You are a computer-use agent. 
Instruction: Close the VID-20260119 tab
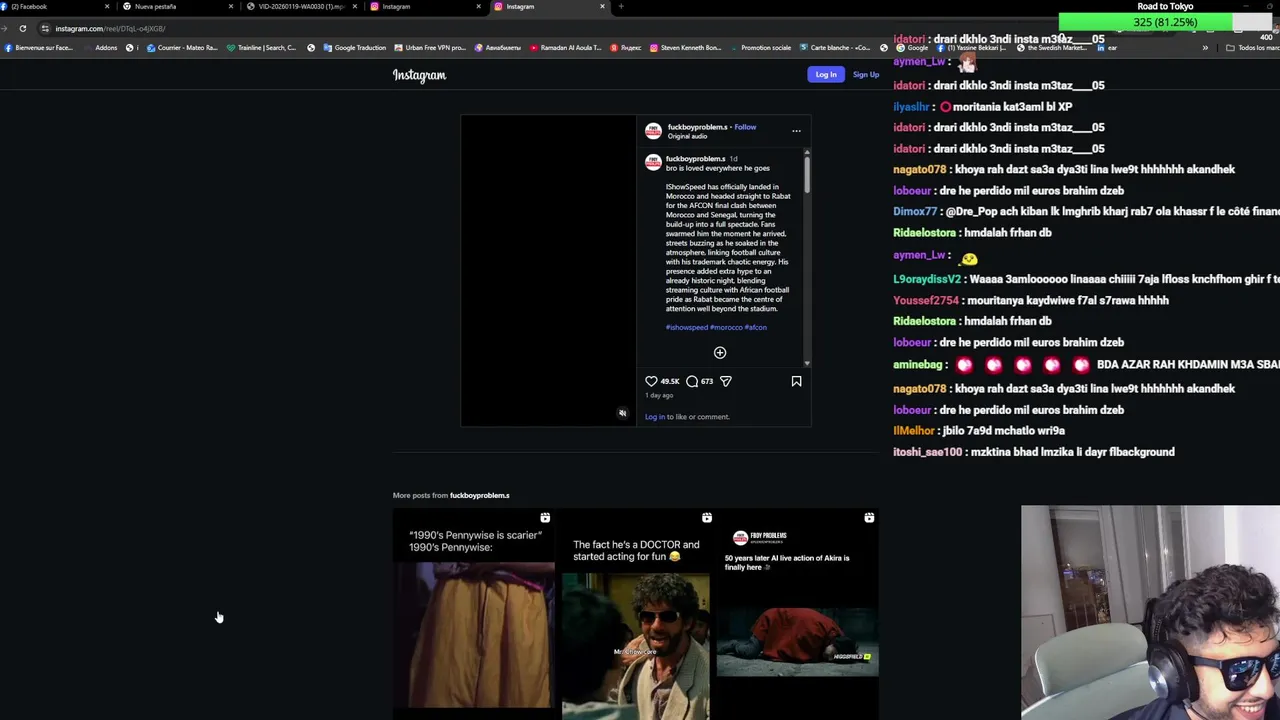(354, 6)
